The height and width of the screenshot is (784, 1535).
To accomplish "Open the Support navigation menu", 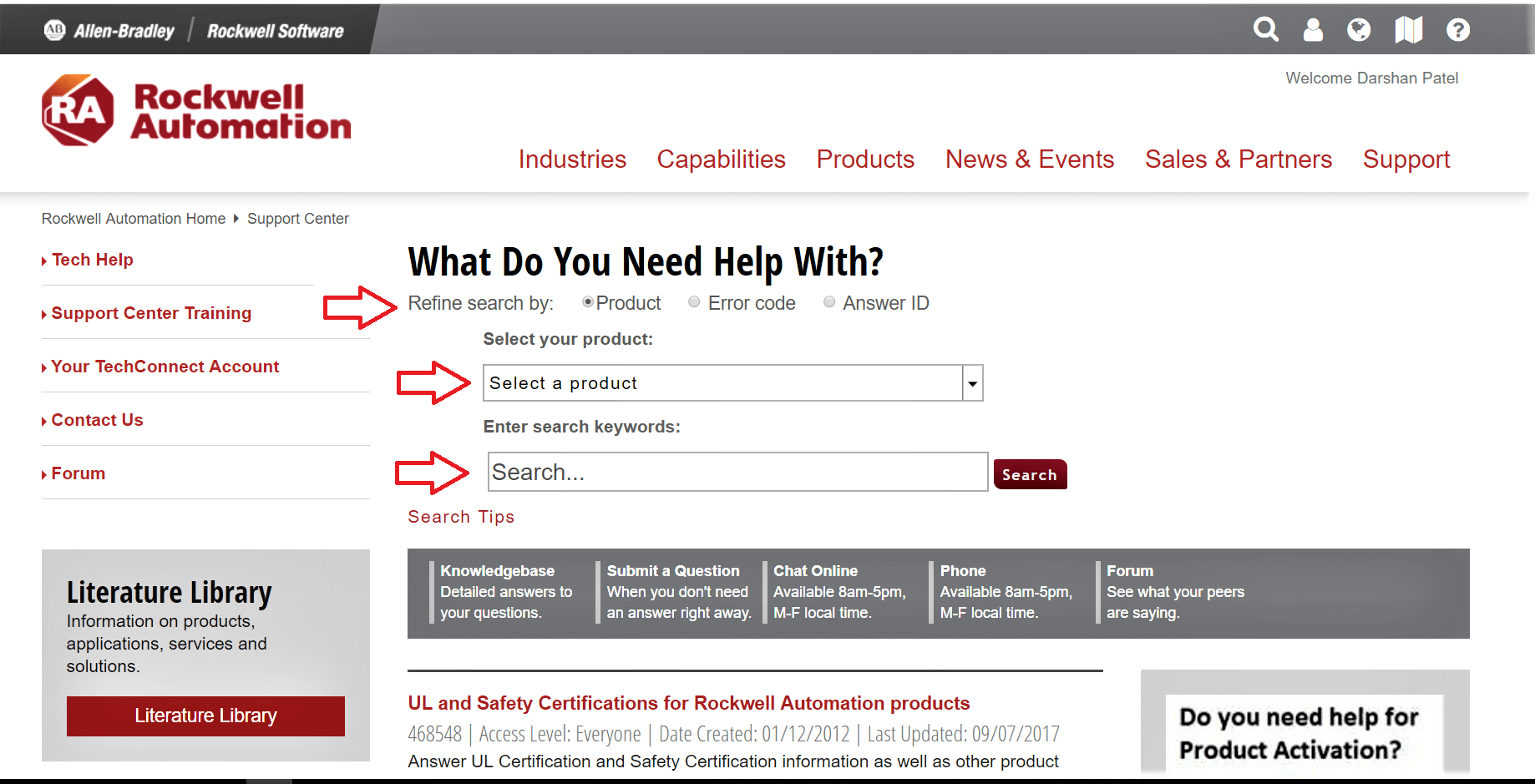I will [1406, 159].
